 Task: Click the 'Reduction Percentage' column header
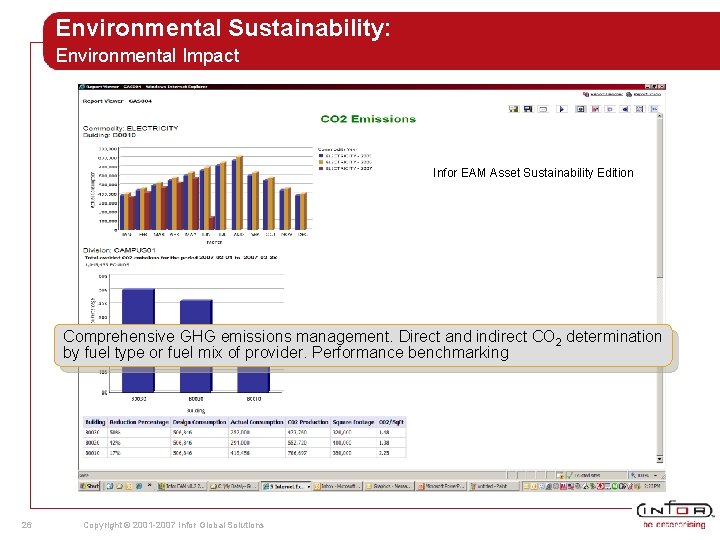point(139,422)
